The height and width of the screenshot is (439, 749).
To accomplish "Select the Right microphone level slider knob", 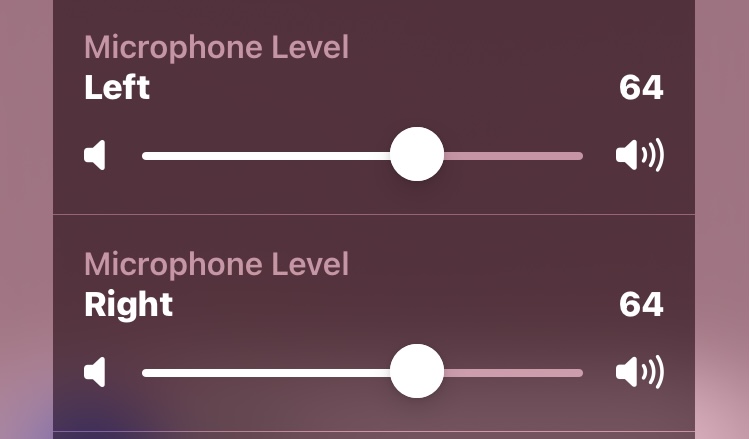I will point(417,371).
